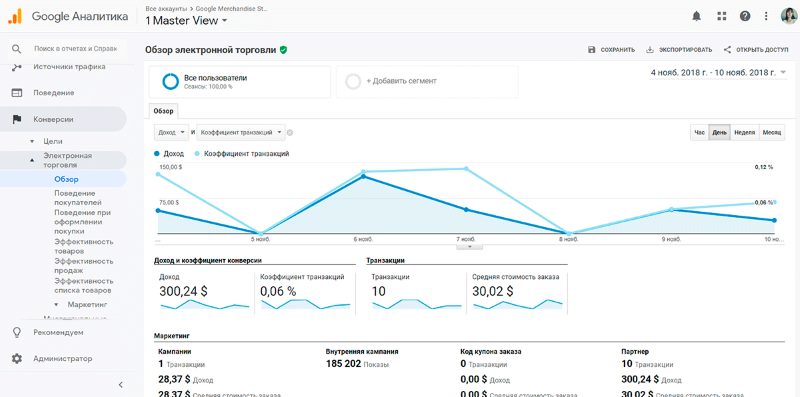
Task: Expand the Цели tree node
Action: 32,141
